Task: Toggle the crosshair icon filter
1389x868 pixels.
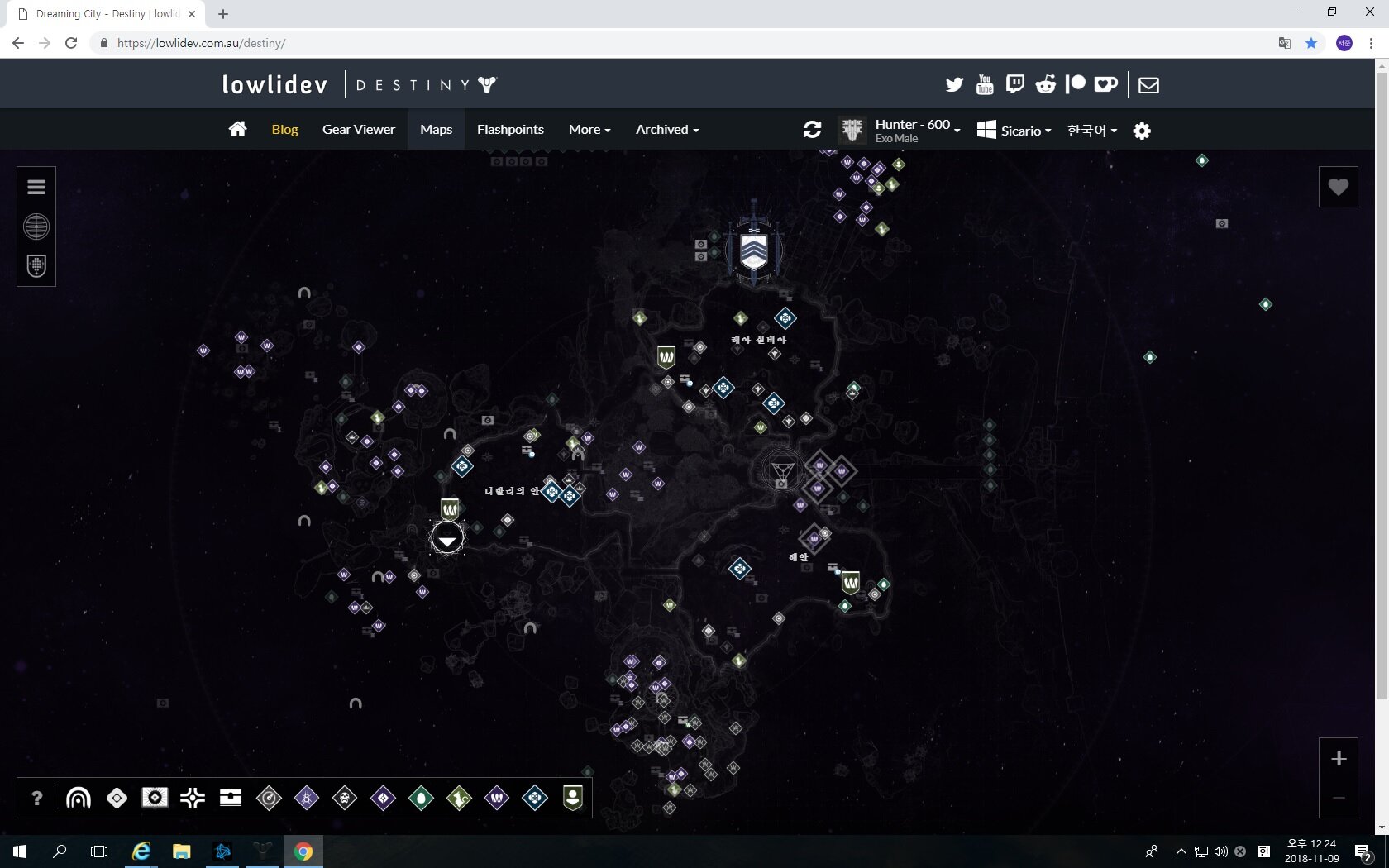Action: tap(193, 798)
